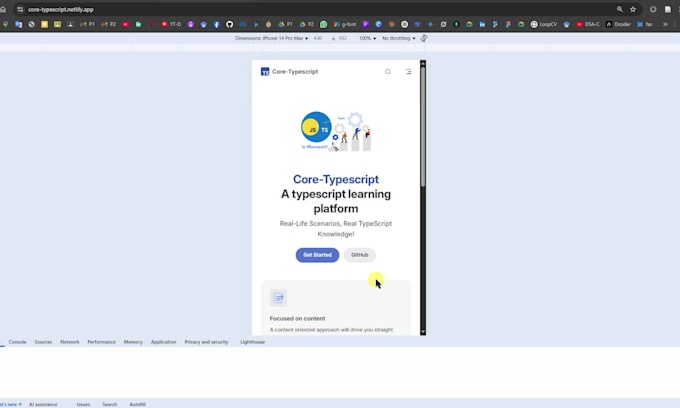Viewport: 680px width, 408px height.
Task: Show more bookmarks with the chevron
Action: 665,24
